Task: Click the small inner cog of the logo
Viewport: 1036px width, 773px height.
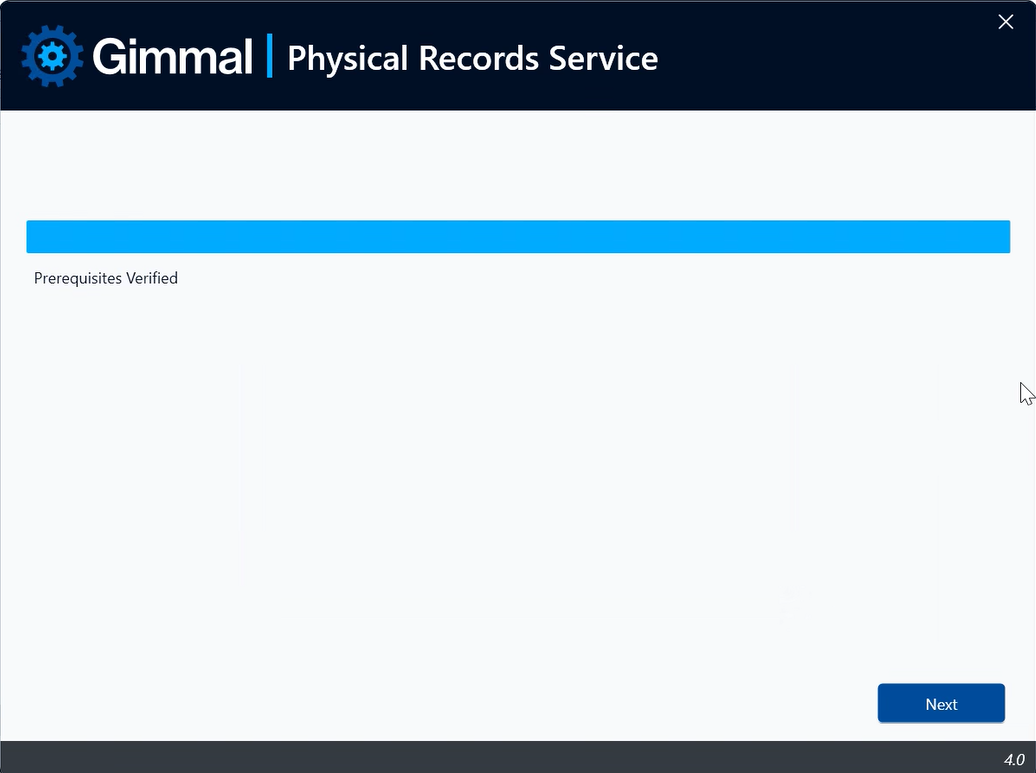Action: (52, 57)
